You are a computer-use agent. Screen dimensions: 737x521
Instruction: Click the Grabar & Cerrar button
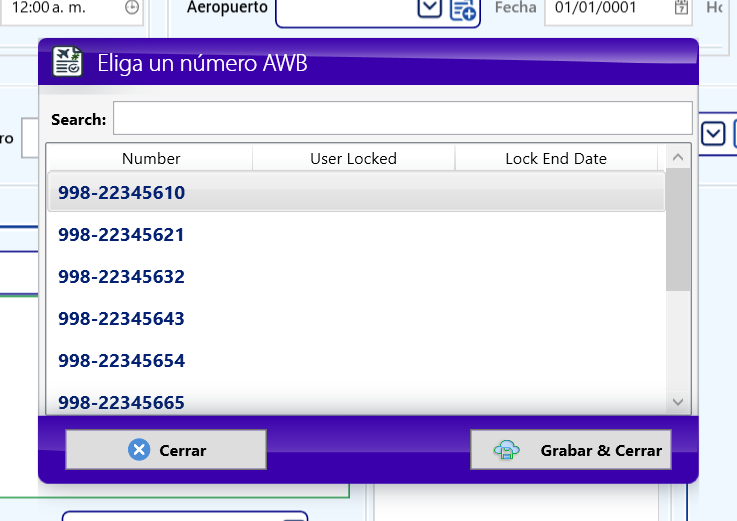click(x=571, y=450)
